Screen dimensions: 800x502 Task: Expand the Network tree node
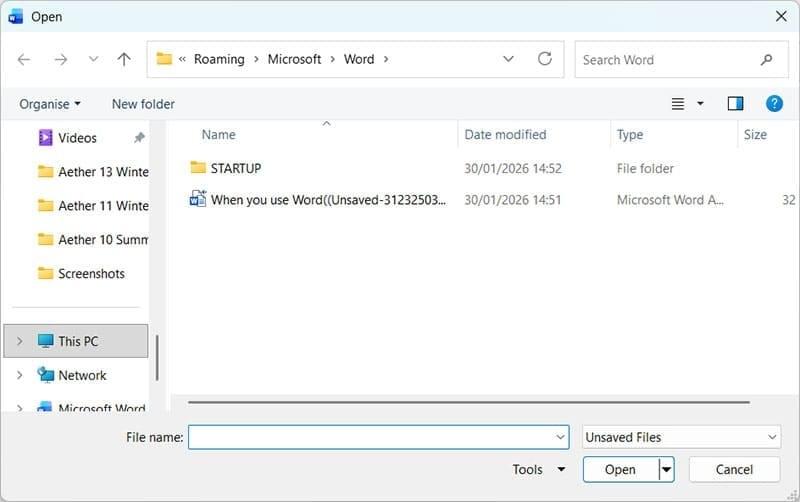point(20,375)
